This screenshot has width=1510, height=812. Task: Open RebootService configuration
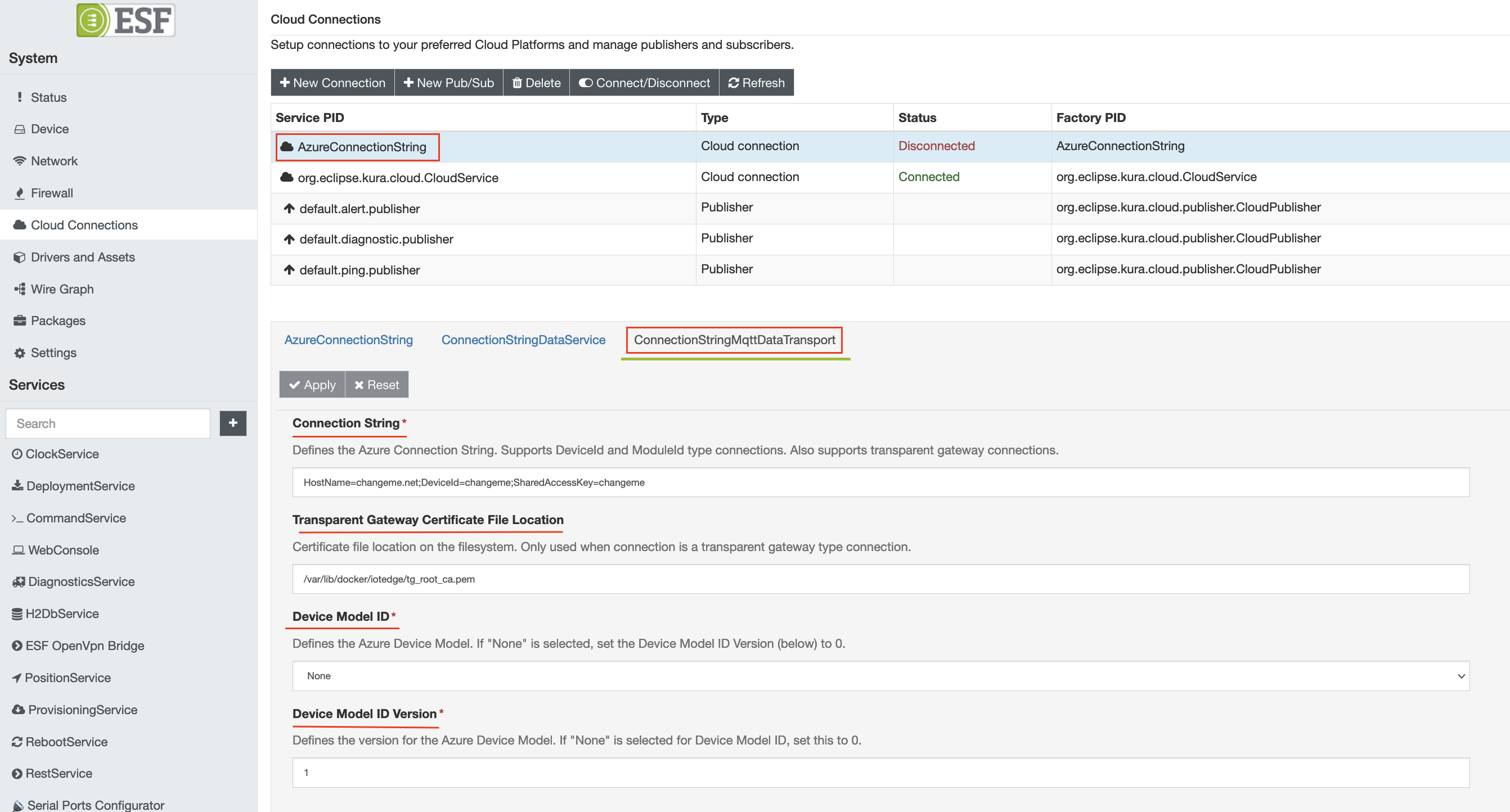coord(66,742)
